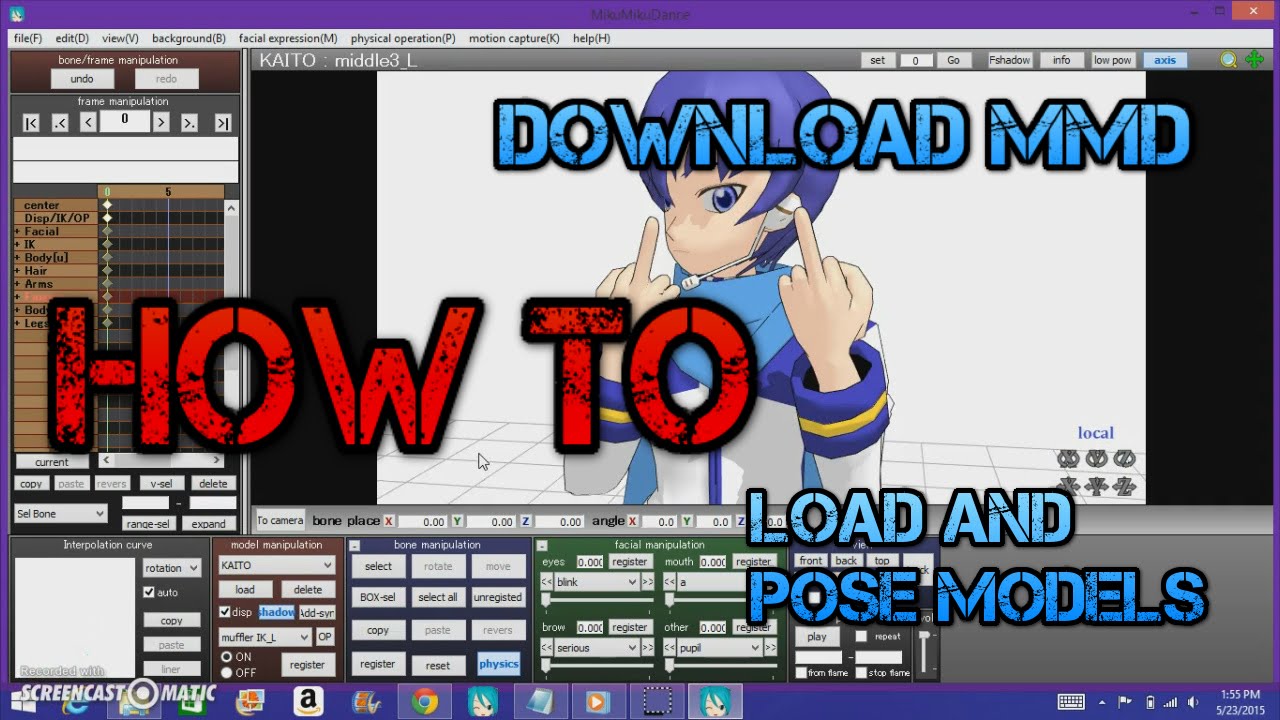Viewport: 1280px width, 720px height.
Task: Expand the Facial bone group in timeline
Action: (x=17, y=231)
